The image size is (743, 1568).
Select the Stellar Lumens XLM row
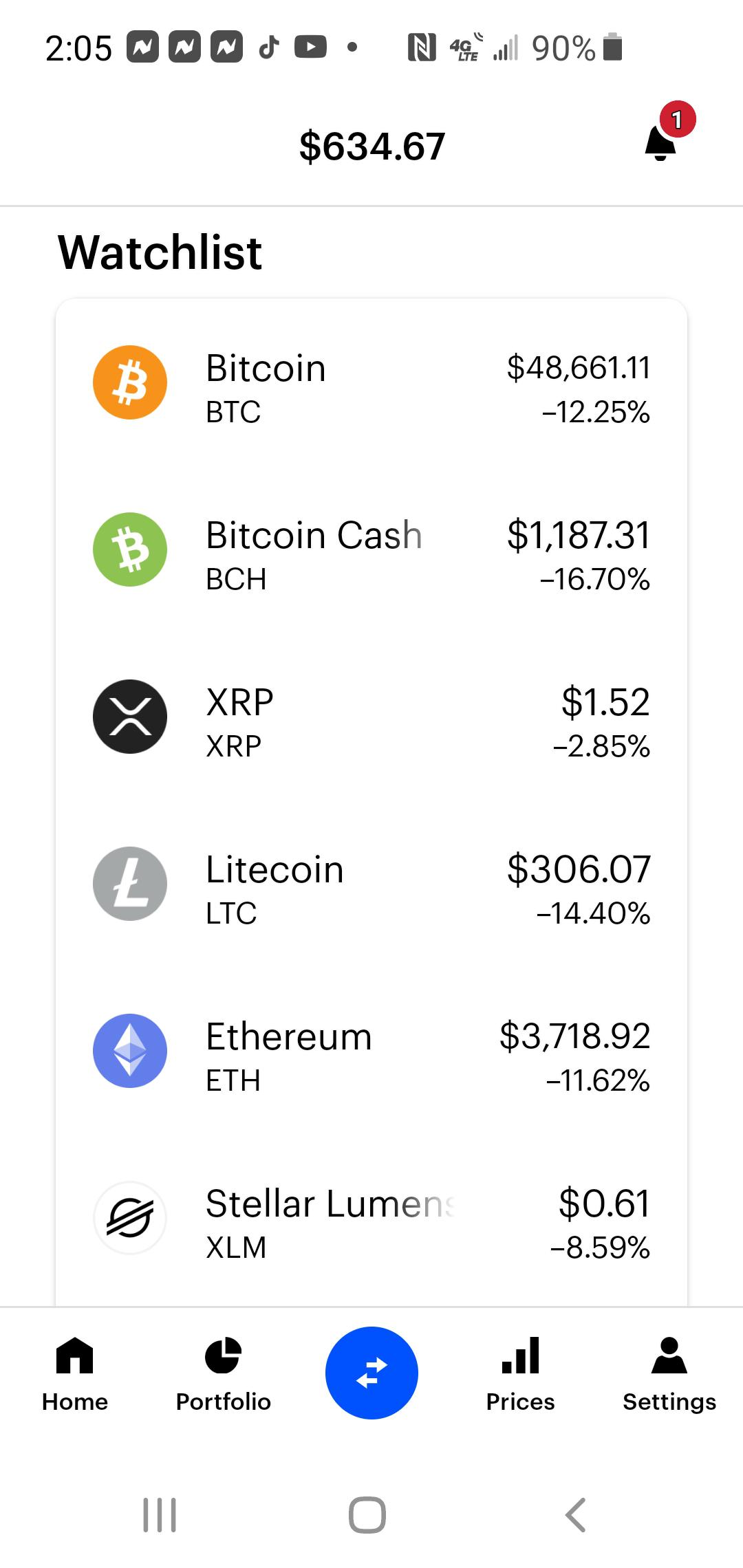pos(371,1224)
